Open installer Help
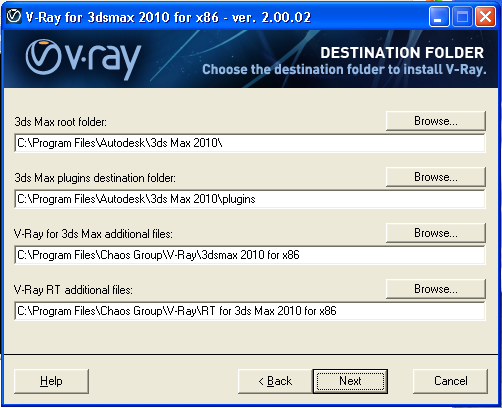502x408 pixels. [x=51, y=381]
